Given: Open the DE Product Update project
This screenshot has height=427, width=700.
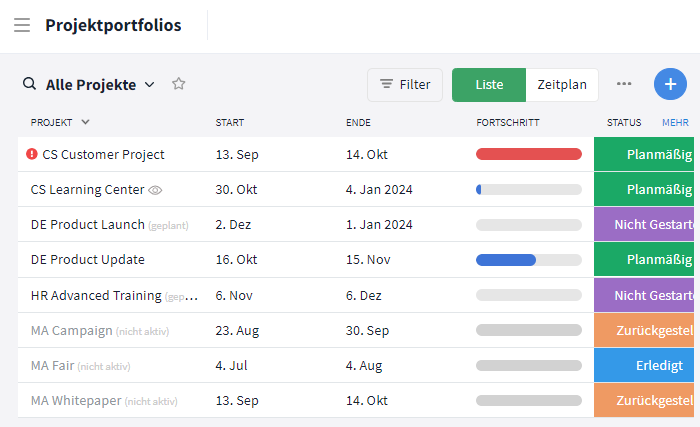Looking at the screenshot, I should 88,259.
